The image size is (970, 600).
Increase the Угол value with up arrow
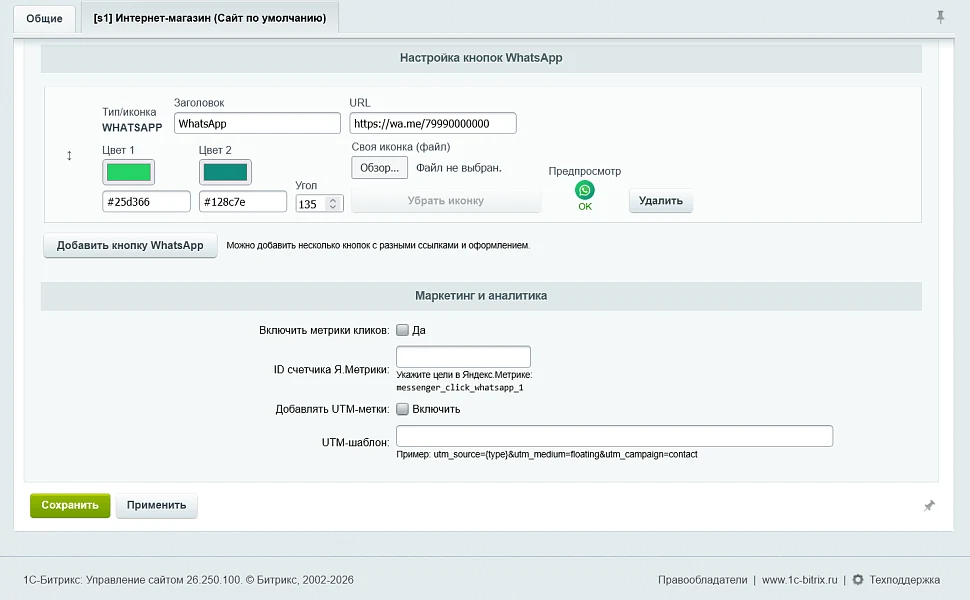pos(333,200)
